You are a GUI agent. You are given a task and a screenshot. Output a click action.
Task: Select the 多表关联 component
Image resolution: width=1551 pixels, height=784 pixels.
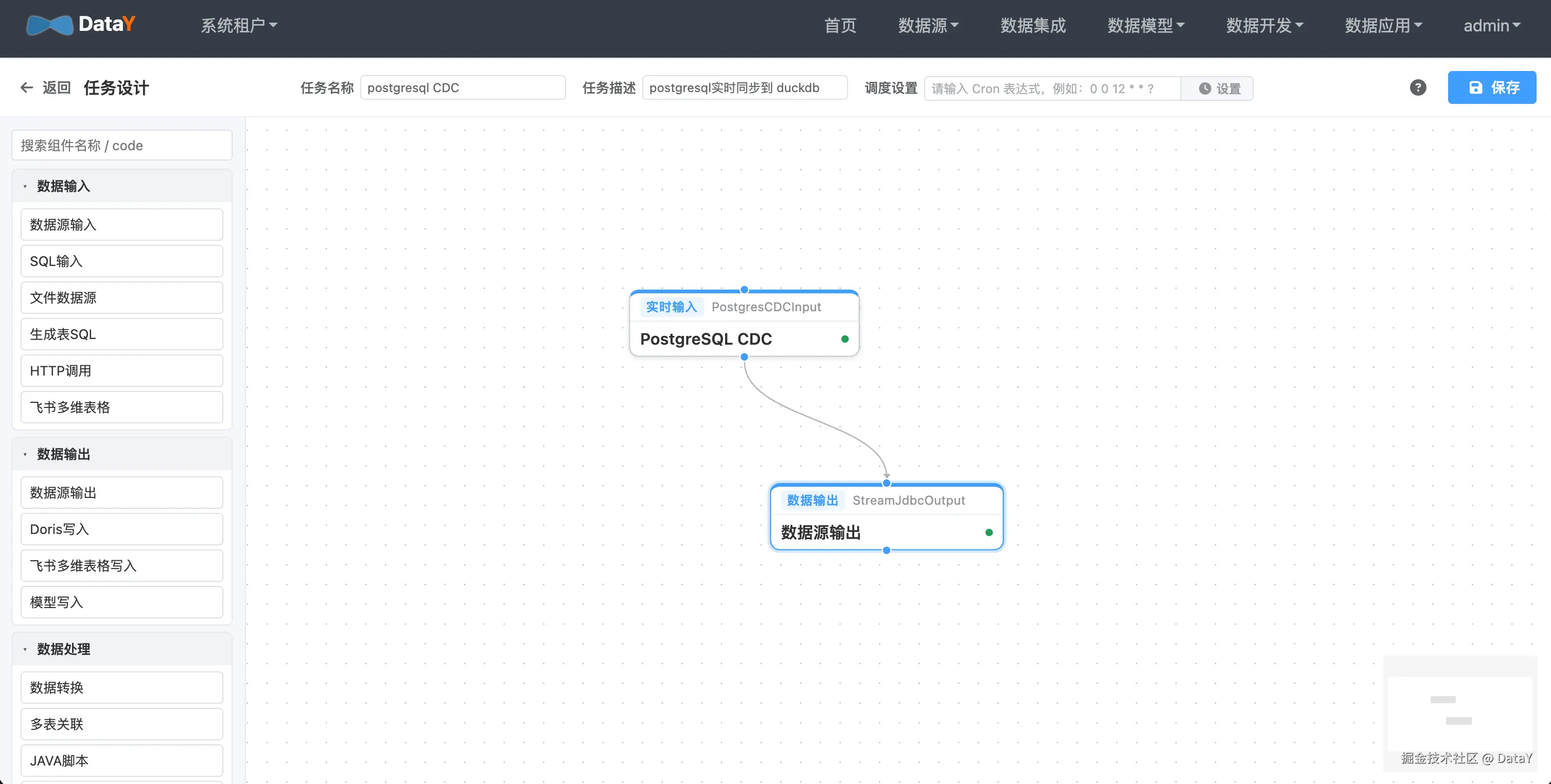(121, 724)
